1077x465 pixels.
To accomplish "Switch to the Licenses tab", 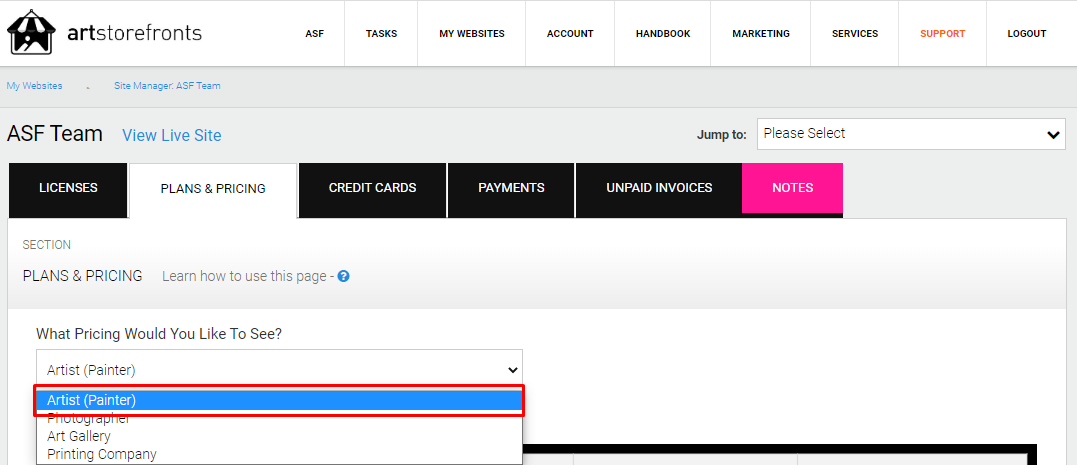I will (68, 188).
